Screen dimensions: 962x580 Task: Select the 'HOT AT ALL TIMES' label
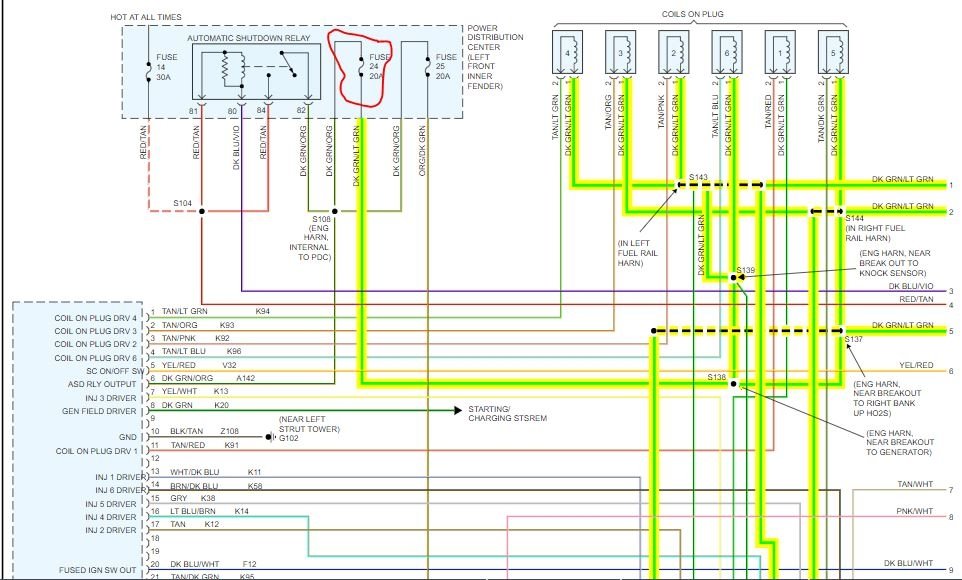146,17
